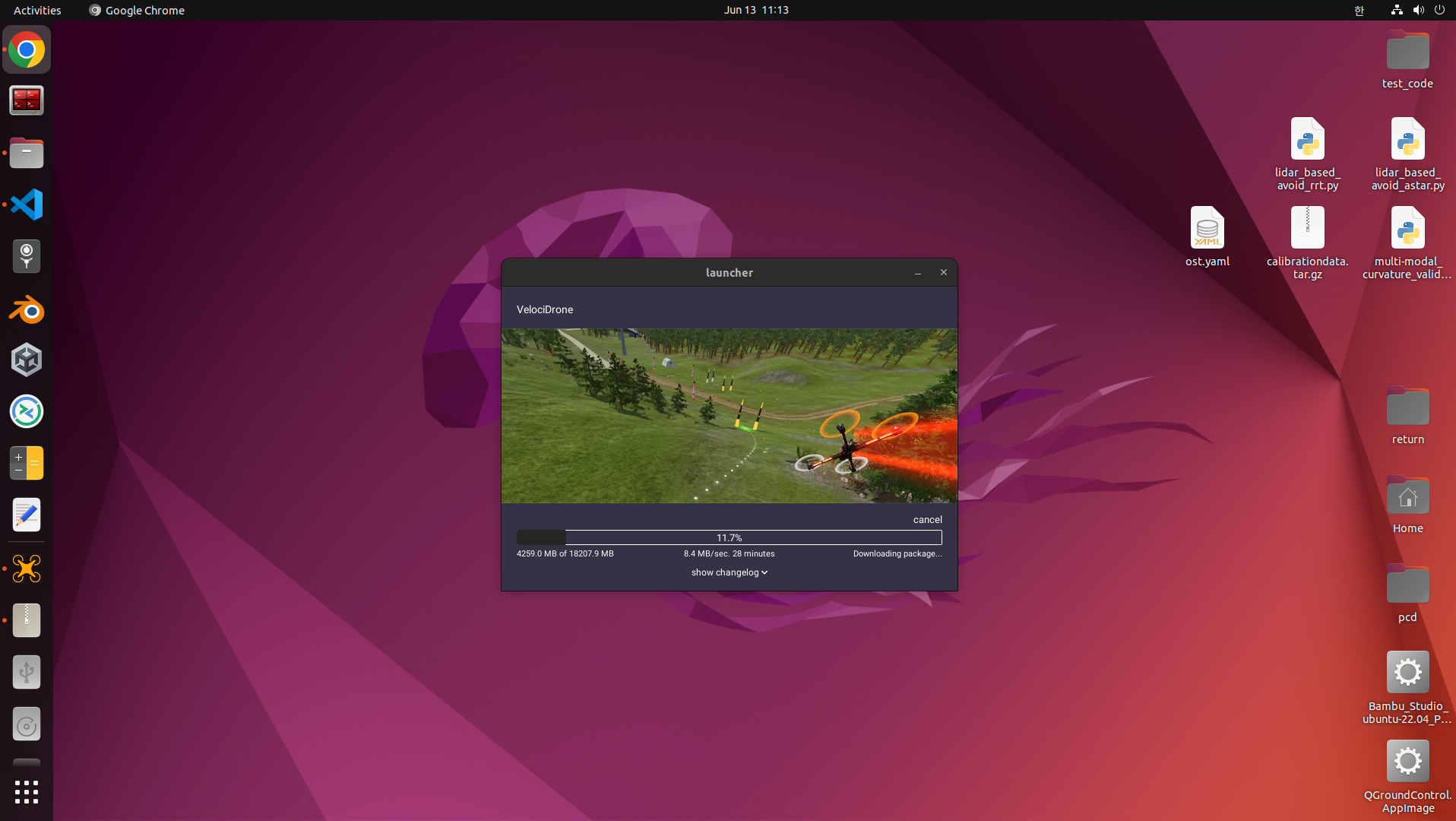This screenshot has height=821, width=1456.
Task: Select Bambu_Studio_ubuntu-22.04 file
Action: pos(1407,688)
